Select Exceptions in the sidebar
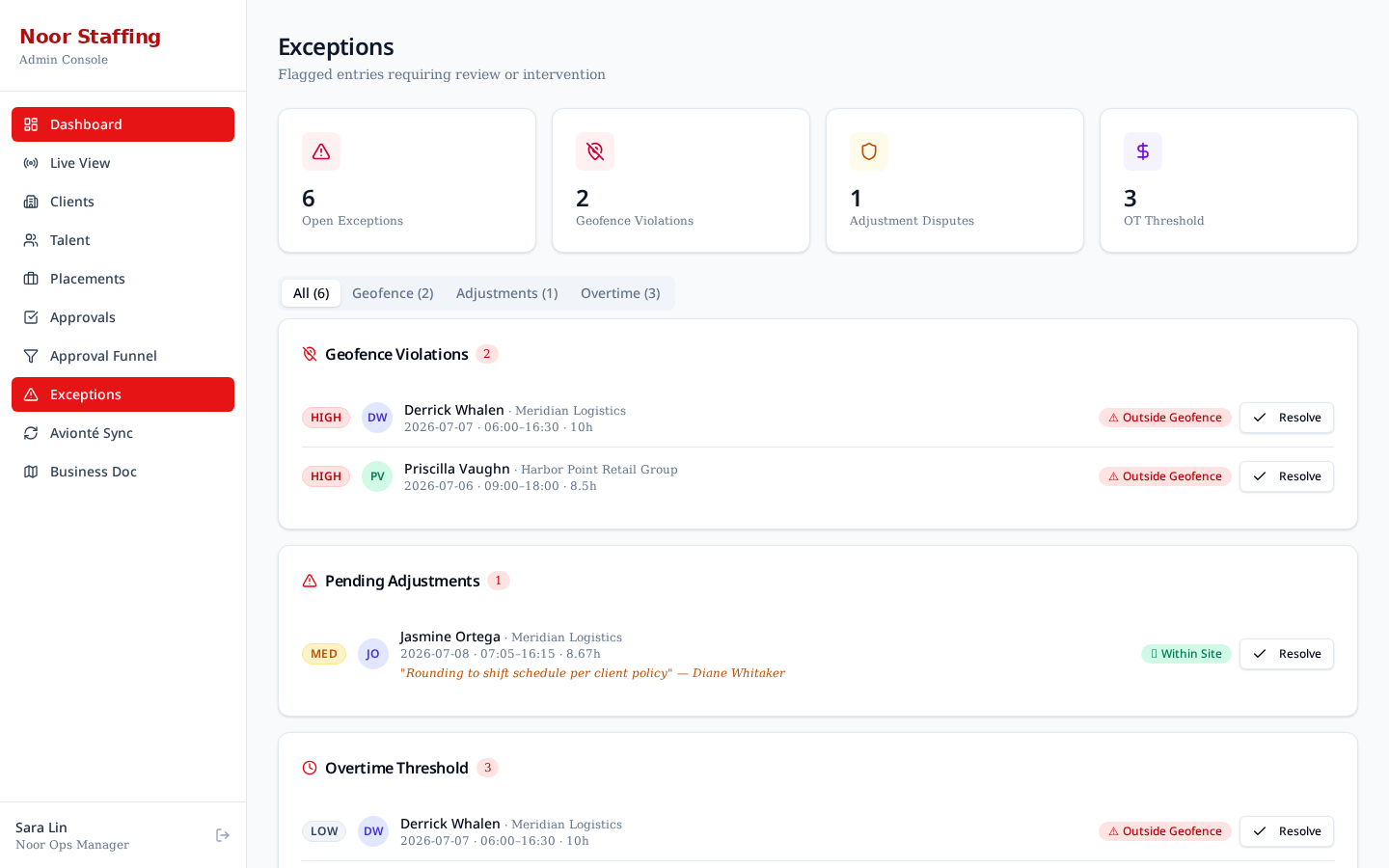This screenshot has width=1389, height=868. click(x=123, y=394)
